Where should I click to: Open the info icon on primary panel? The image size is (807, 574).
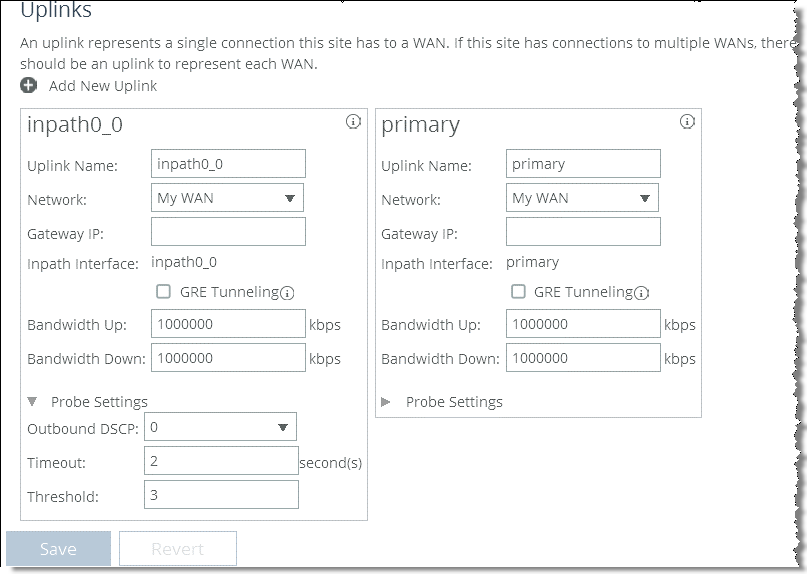pyautogui.click(x=687, y=121)
